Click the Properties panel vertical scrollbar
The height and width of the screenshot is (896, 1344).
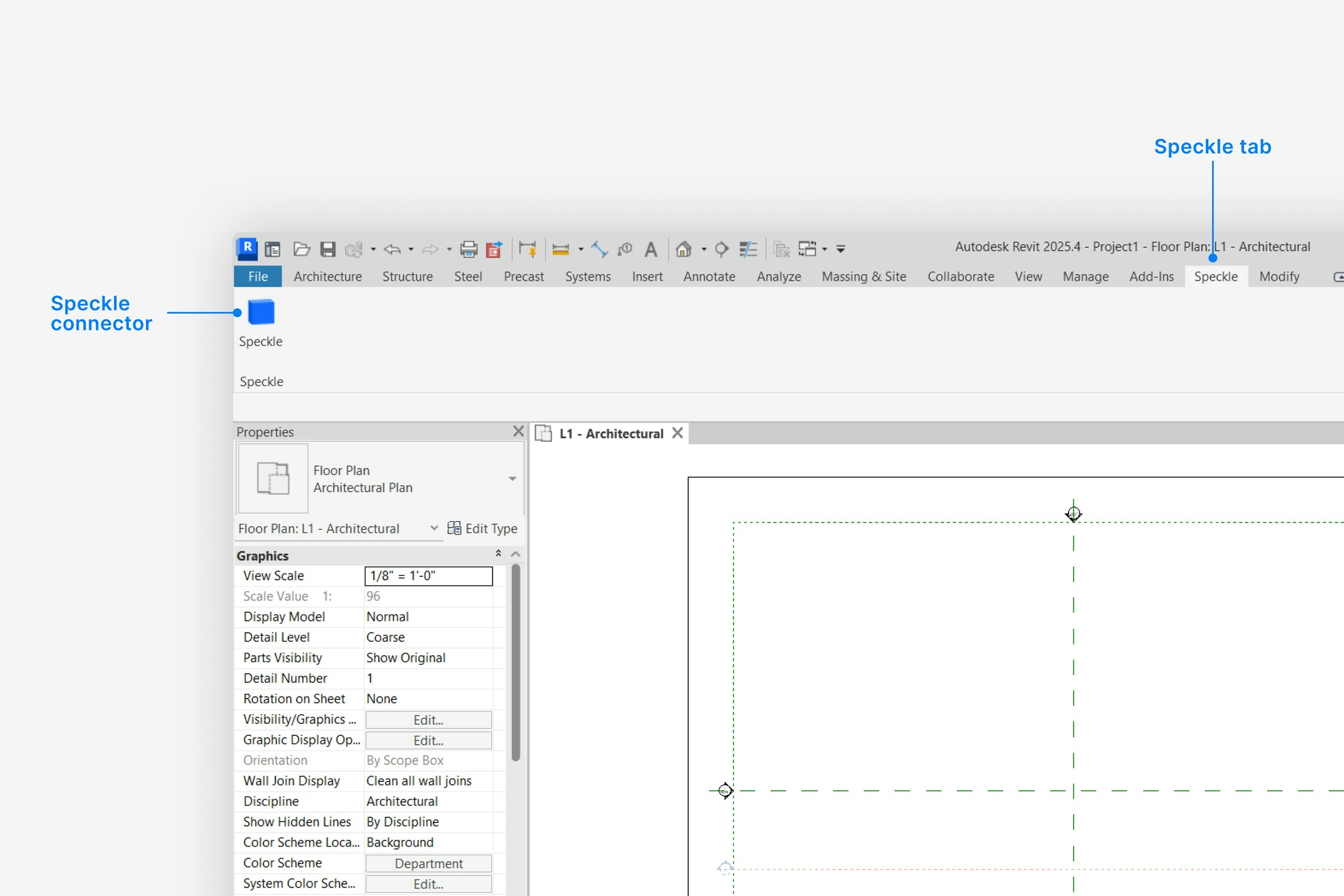click(515, 663)
